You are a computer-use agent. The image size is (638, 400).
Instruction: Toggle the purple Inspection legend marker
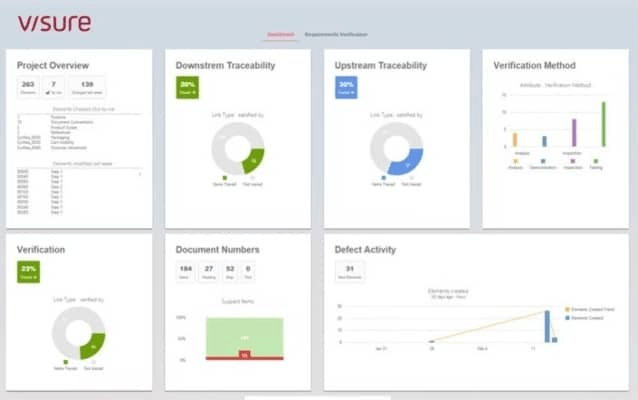tap(573, 161)
